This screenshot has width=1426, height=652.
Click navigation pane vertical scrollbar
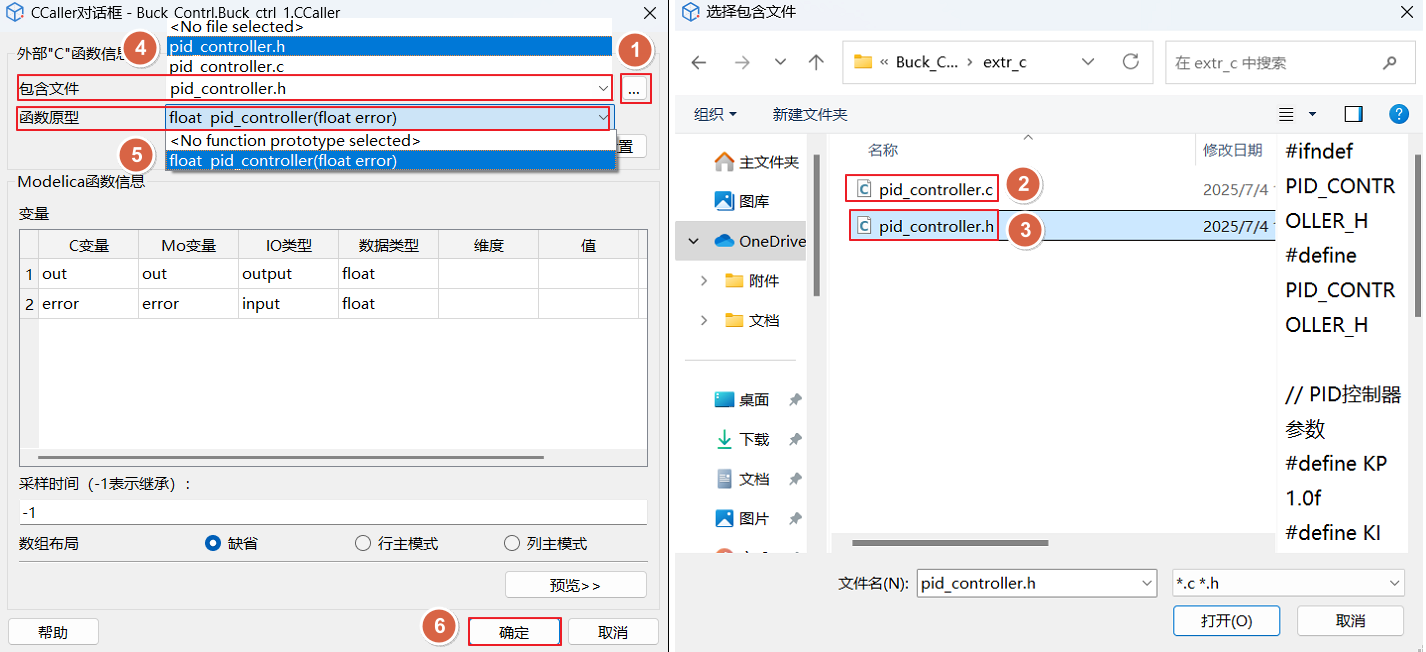coord(817,225)
